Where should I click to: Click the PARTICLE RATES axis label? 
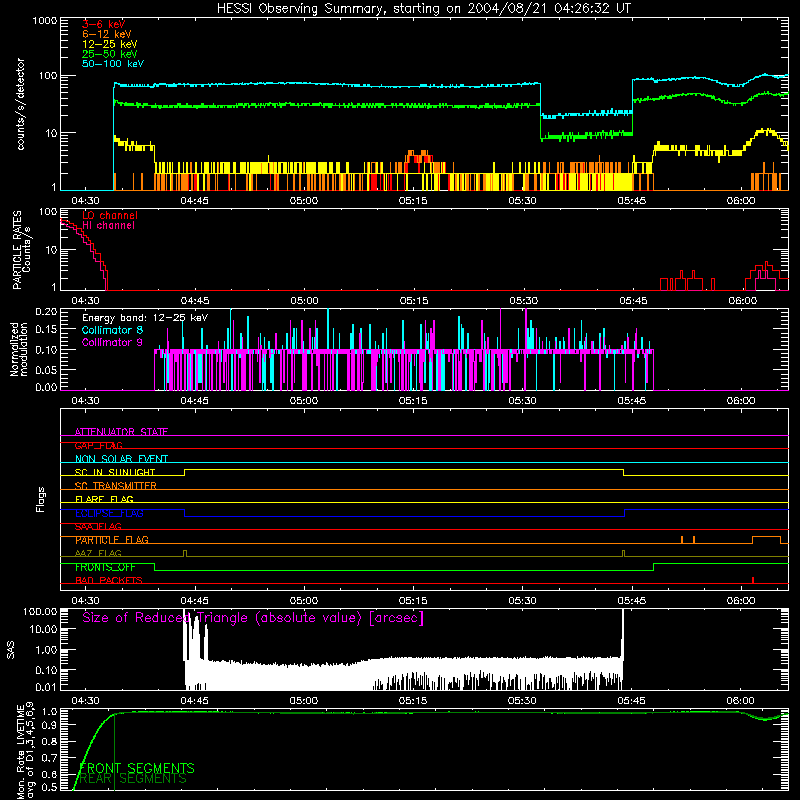tap(21, 249)
